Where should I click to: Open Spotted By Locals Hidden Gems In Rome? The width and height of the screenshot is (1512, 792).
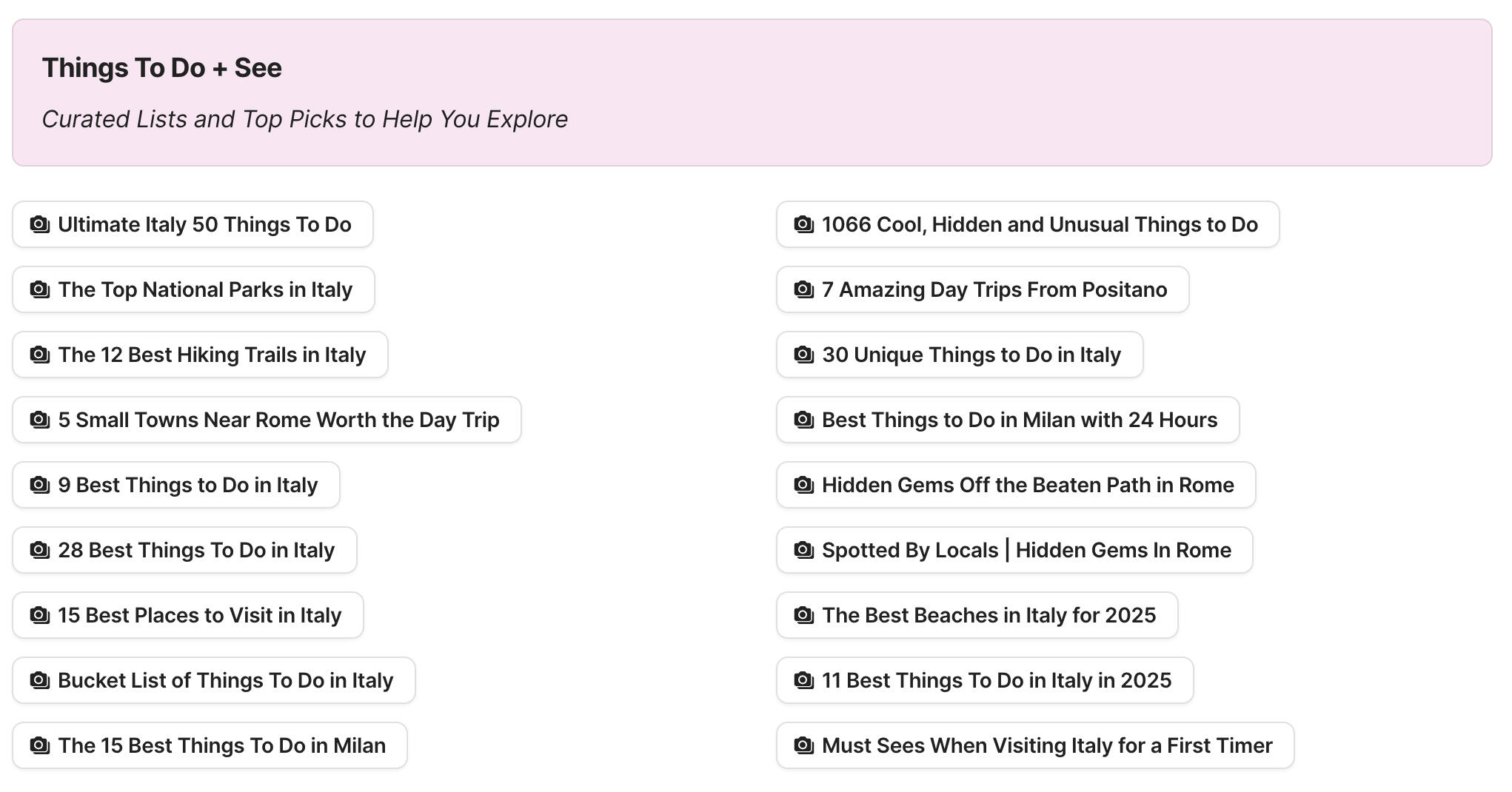pyautogui.click(x=1013, y=550)
